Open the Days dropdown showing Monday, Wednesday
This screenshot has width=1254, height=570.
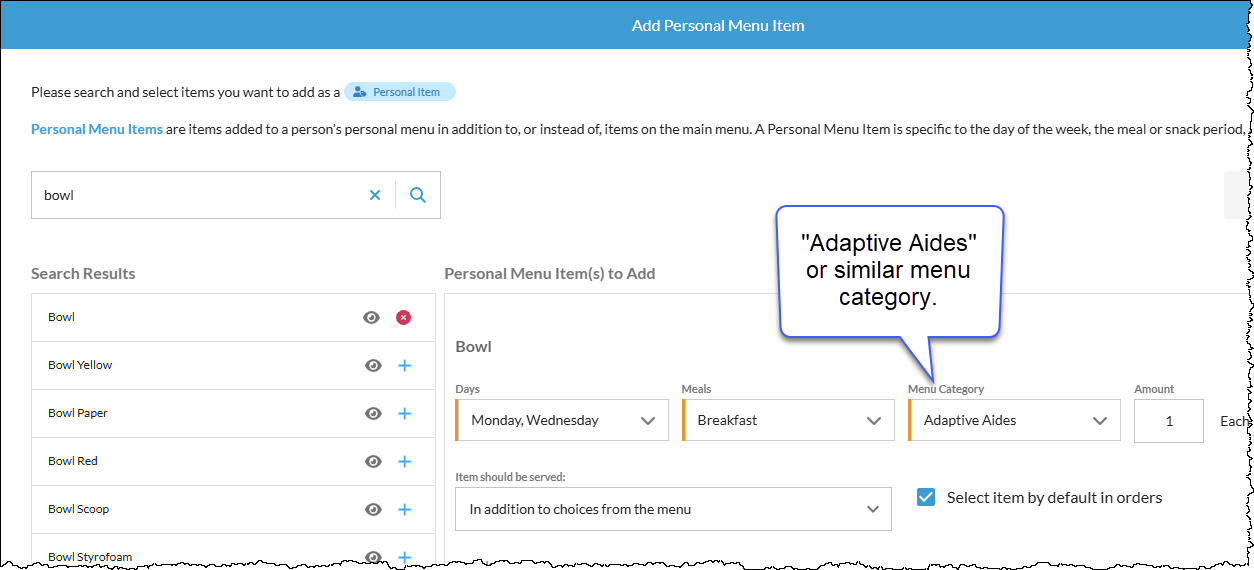point(562,420)
